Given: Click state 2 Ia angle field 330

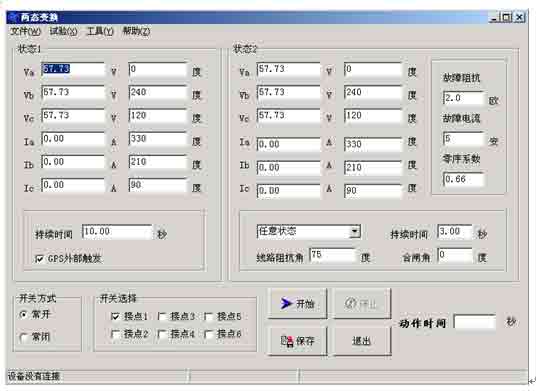Looking at the screenshot, I should (373, 144).
